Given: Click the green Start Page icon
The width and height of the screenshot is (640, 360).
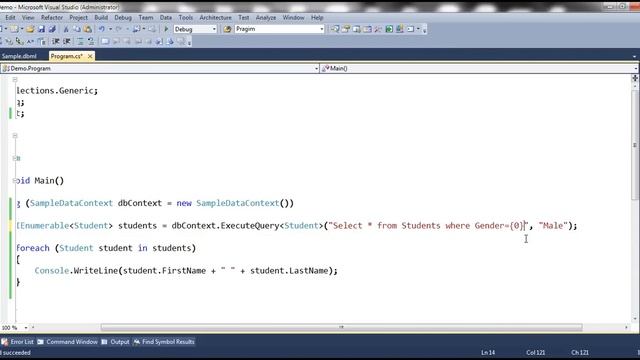Looking at the screenshot, I should point(389,29).
